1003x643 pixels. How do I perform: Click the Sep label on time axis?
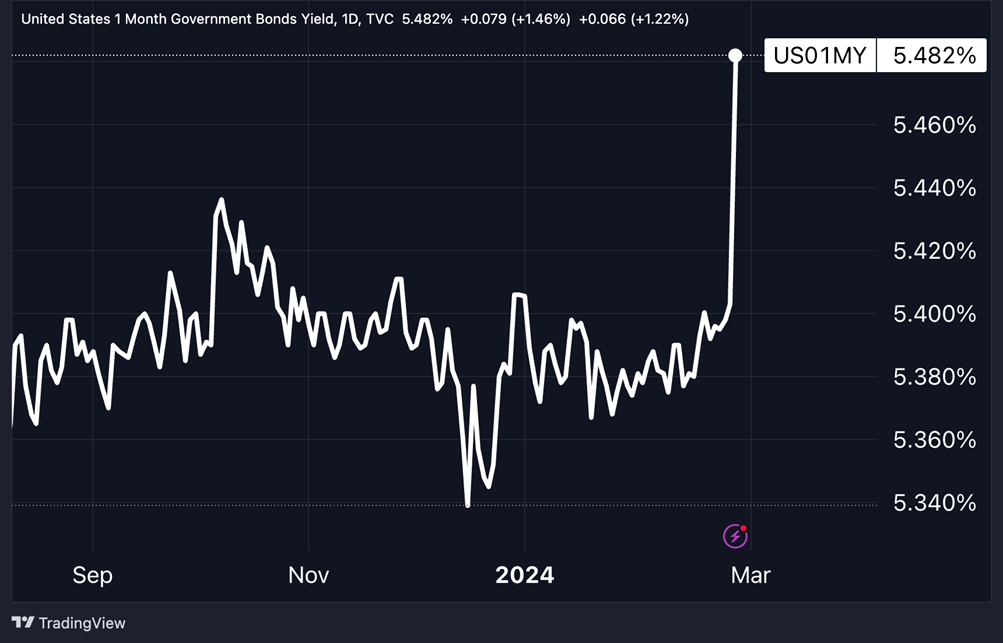[x=92, y=575]
